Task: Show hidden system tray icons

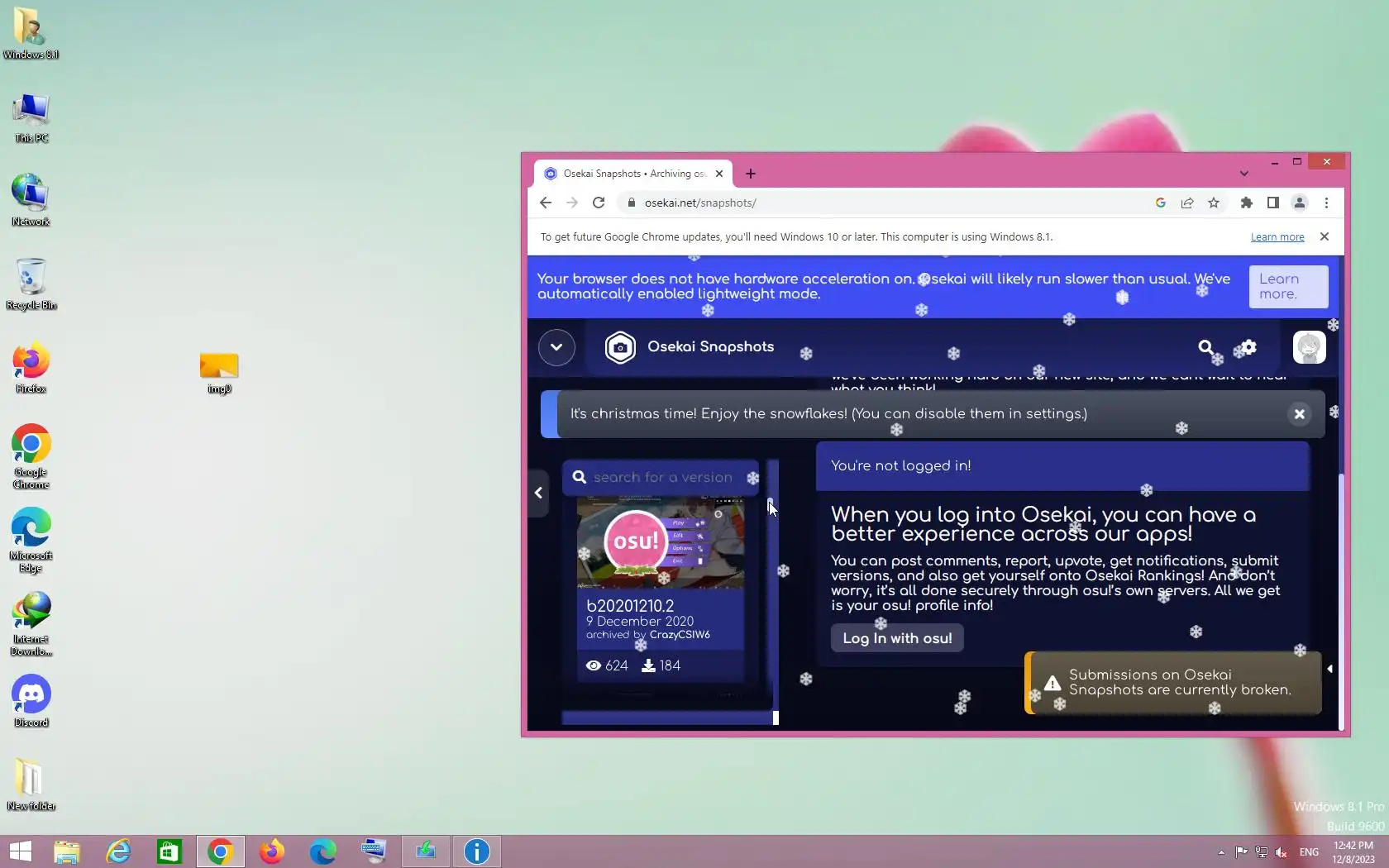Action: pos(1221,852)
